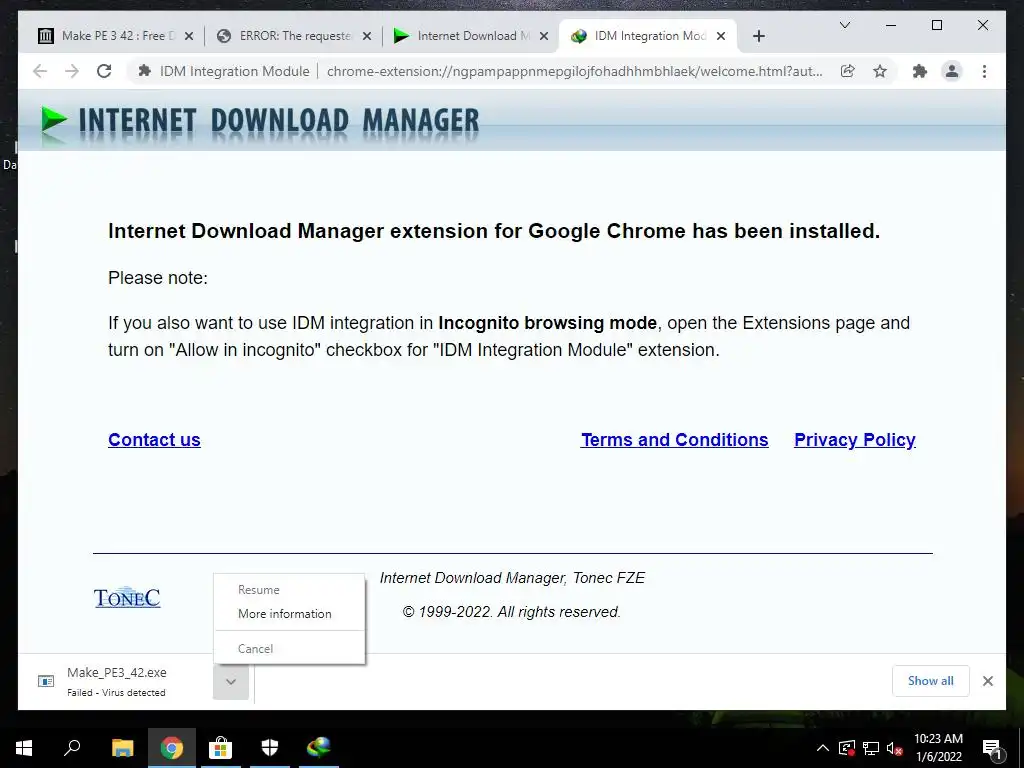The width and height of the screenshot is (1024, 768).
Task: Share this page icon
Action: pos(848,71)
